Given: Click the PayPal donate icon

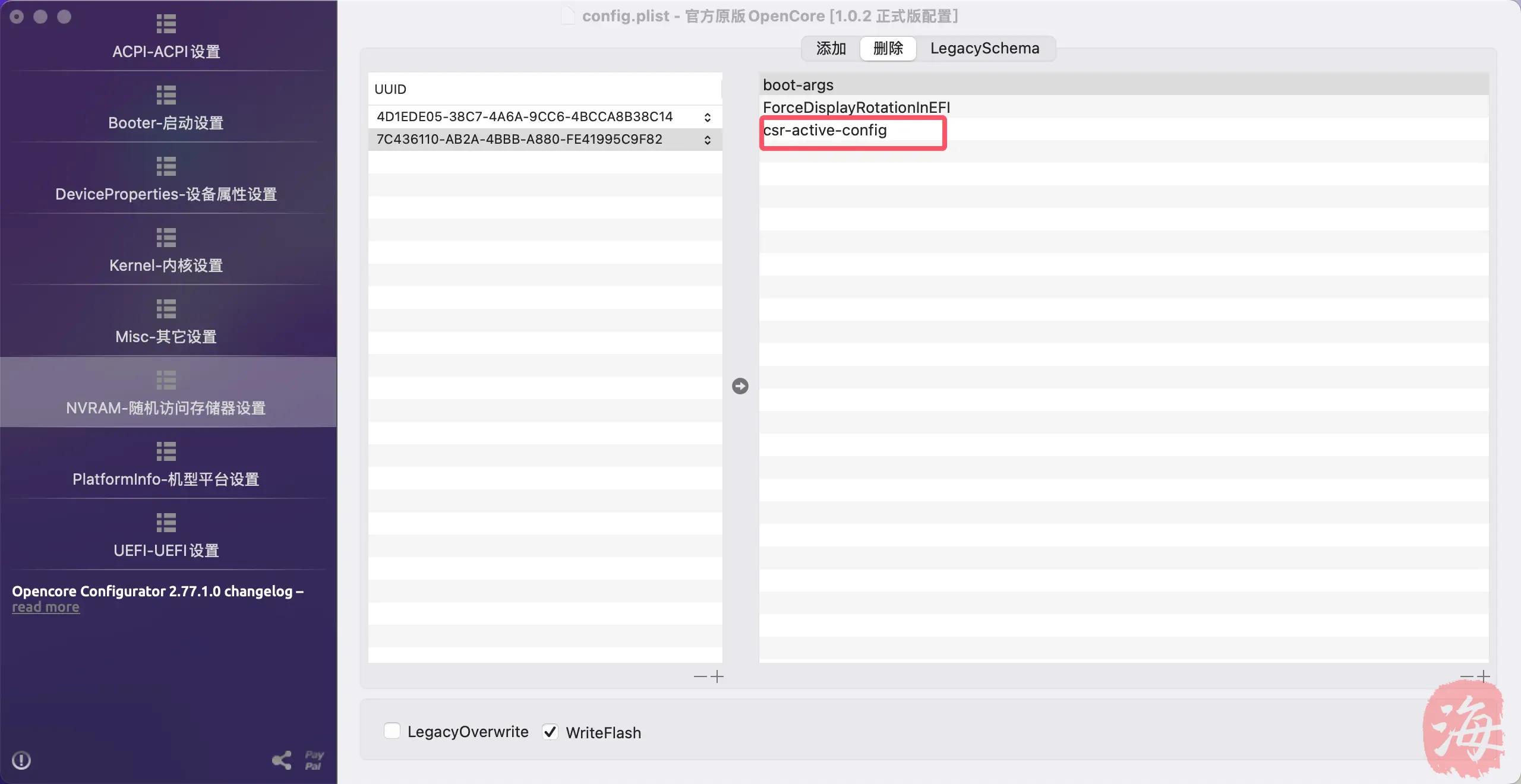Looking at the screenshot, I should pyautogui.click(x=314, y=760).
